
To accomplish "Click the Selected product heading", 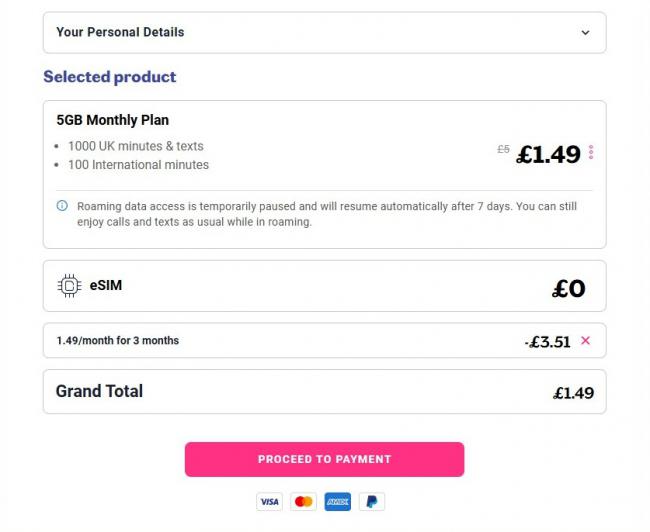I will [109, 77].
